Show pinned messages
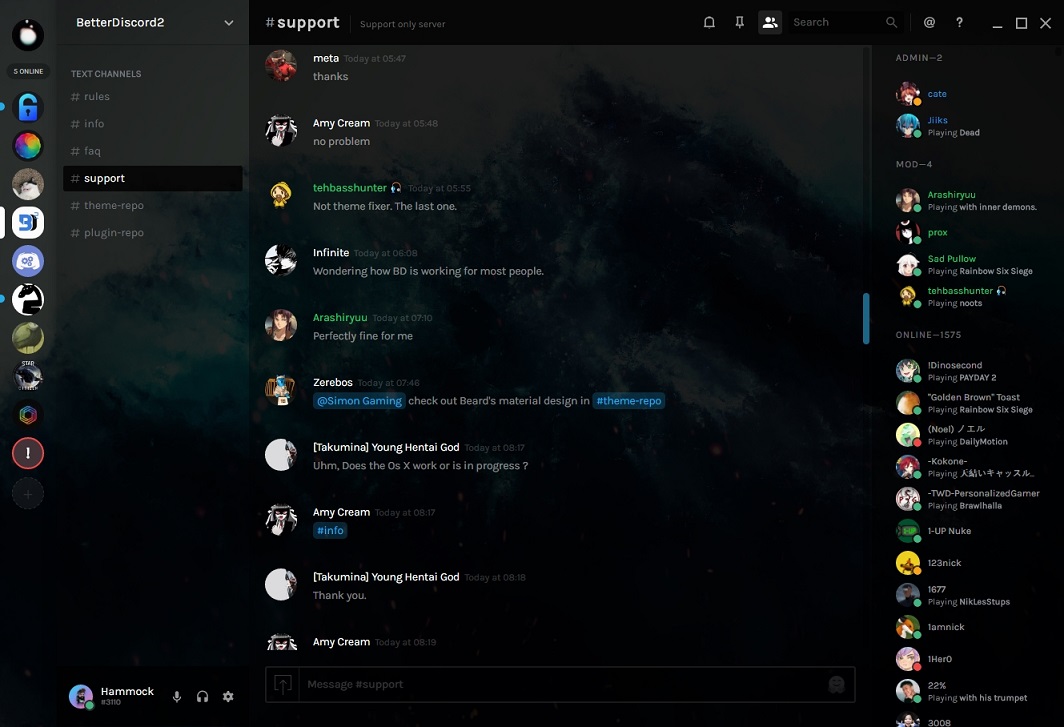This screenshot has height=727, width=1064. tap(739, 22)
